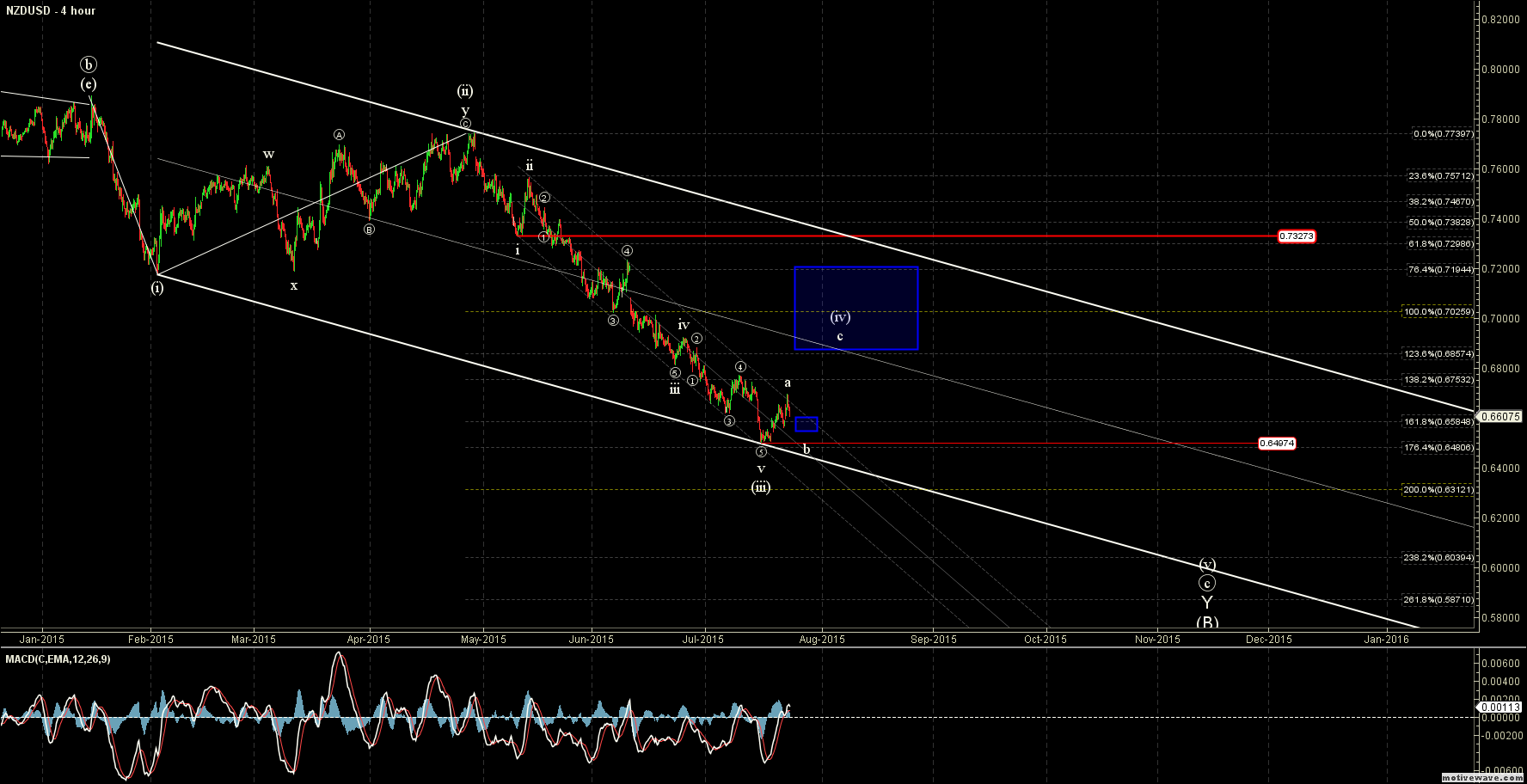Click the Sep-2015 date label
The image size is (1527, 784).
click(x=934, y=639)
